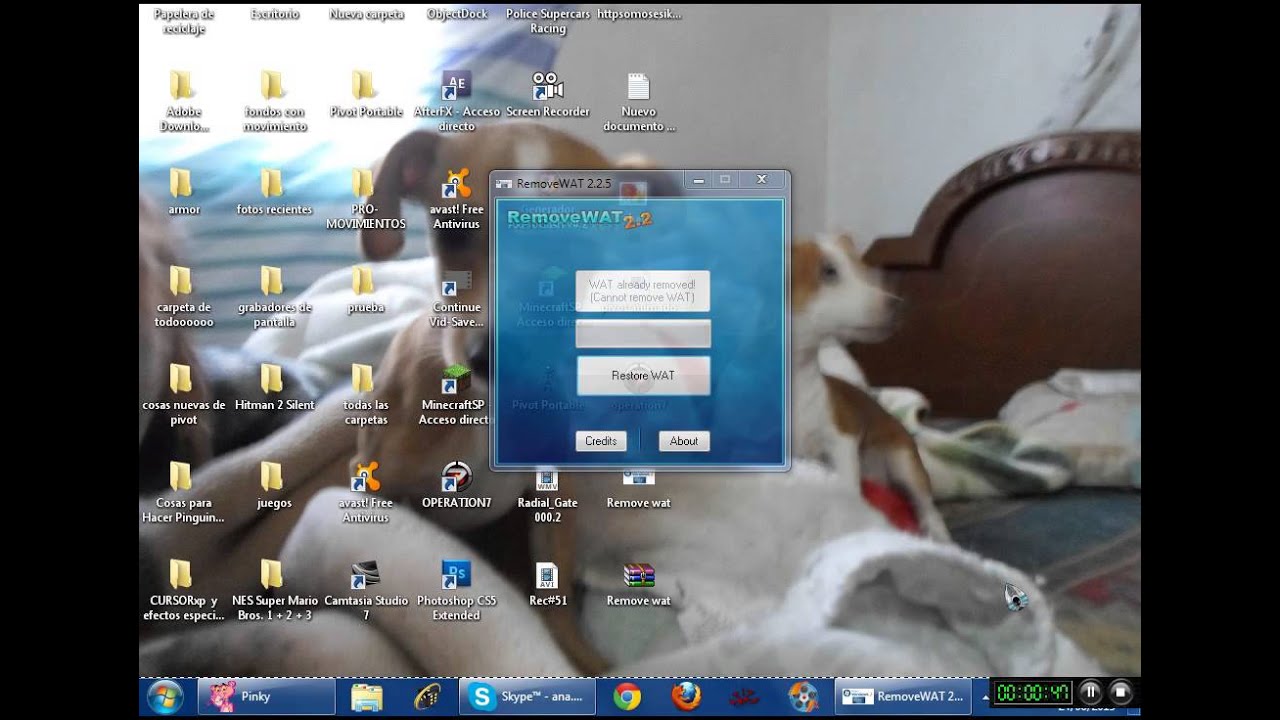Open Windows Explorer from the taskbar
The height and width of the screenshot is (720, 1280).
pyautogui.click(x=366, y=697)
